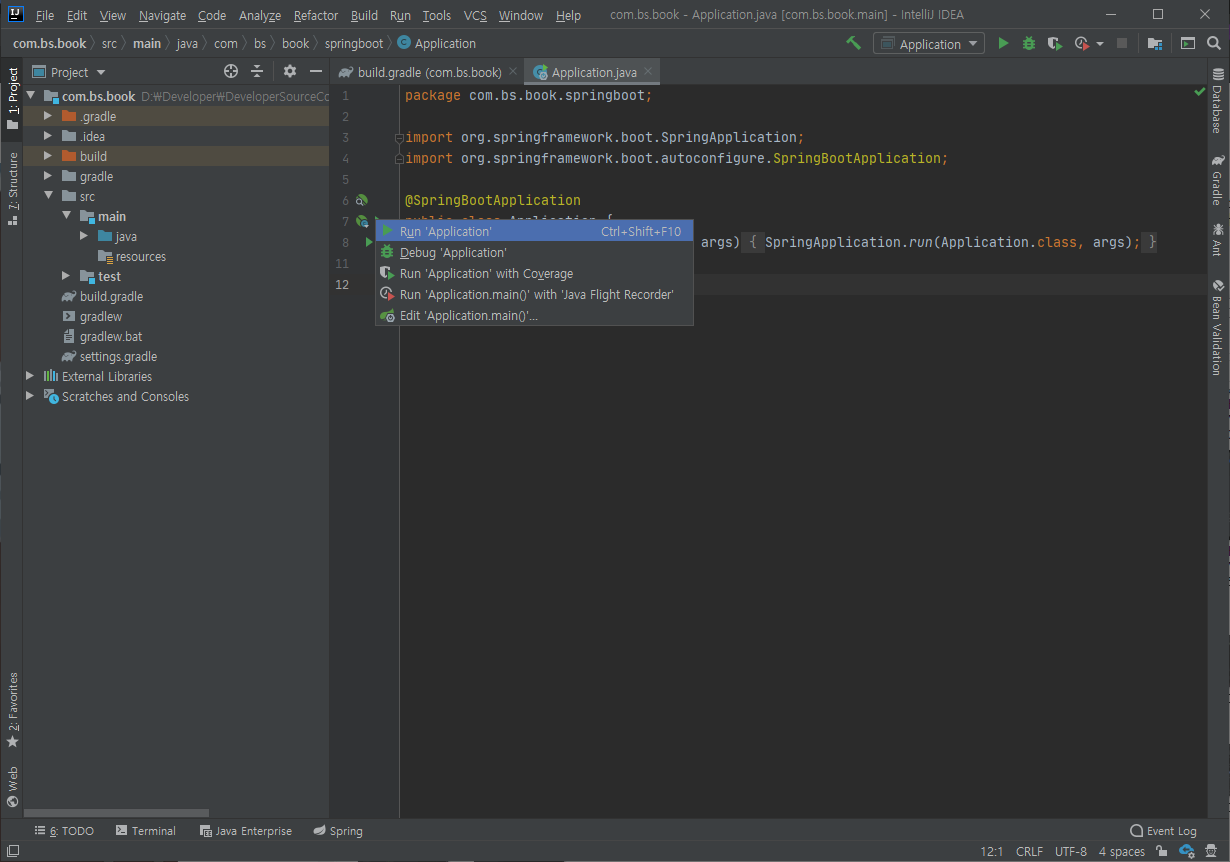Open the 6: TODO tool window

tap(64, 831)
